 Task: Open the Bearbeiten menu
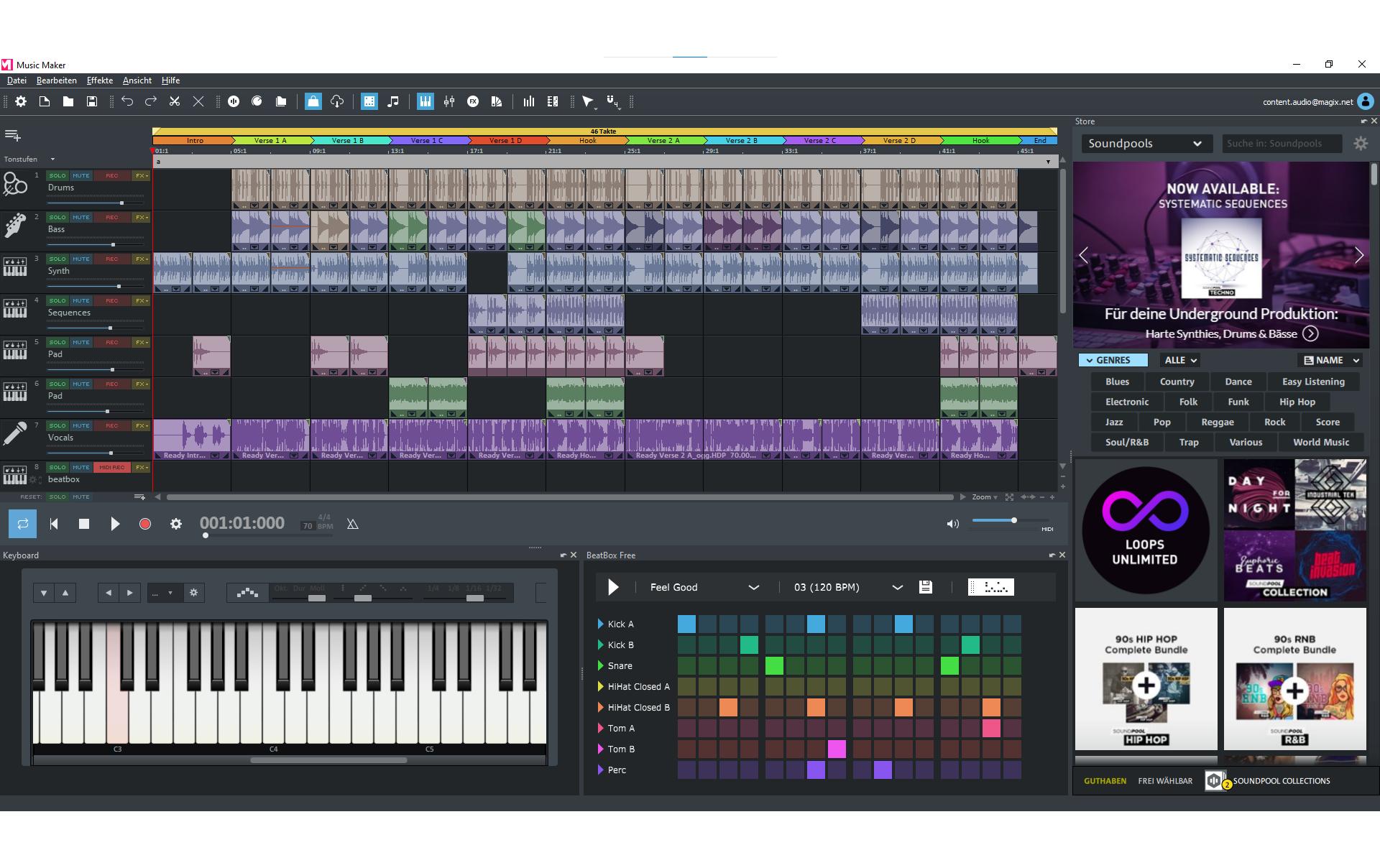(57, 80)
